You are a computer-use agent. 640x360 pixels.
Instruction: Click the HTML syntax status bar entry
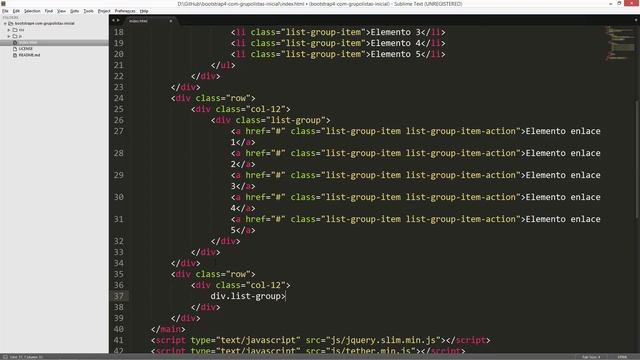tap(622, 357)
